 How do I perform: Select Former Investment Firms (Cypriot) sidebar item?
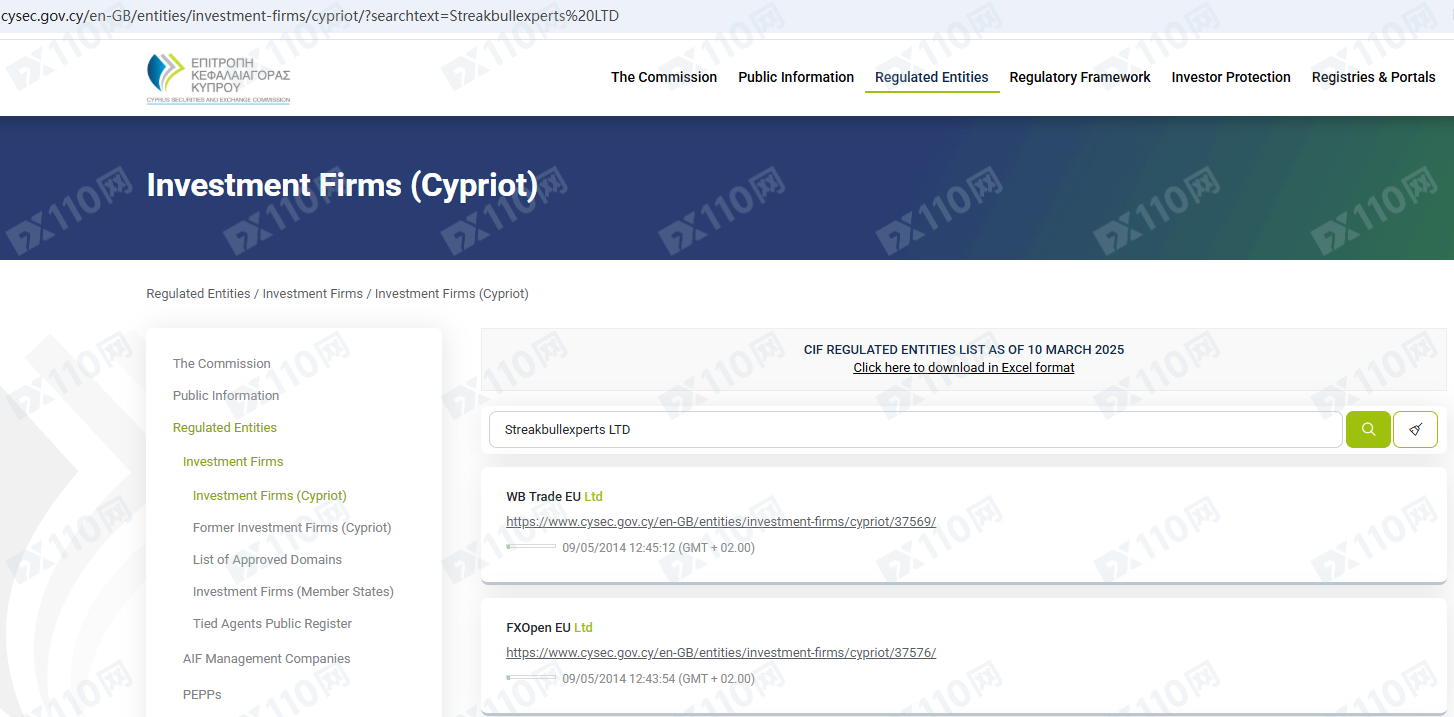[292, 527]
